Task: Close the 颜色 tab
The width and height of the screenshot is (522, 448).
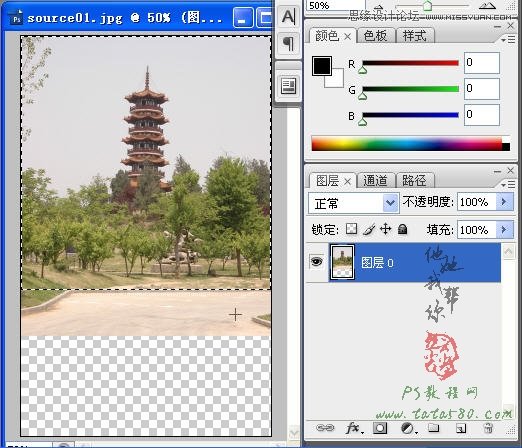Action: pos(347,36)
